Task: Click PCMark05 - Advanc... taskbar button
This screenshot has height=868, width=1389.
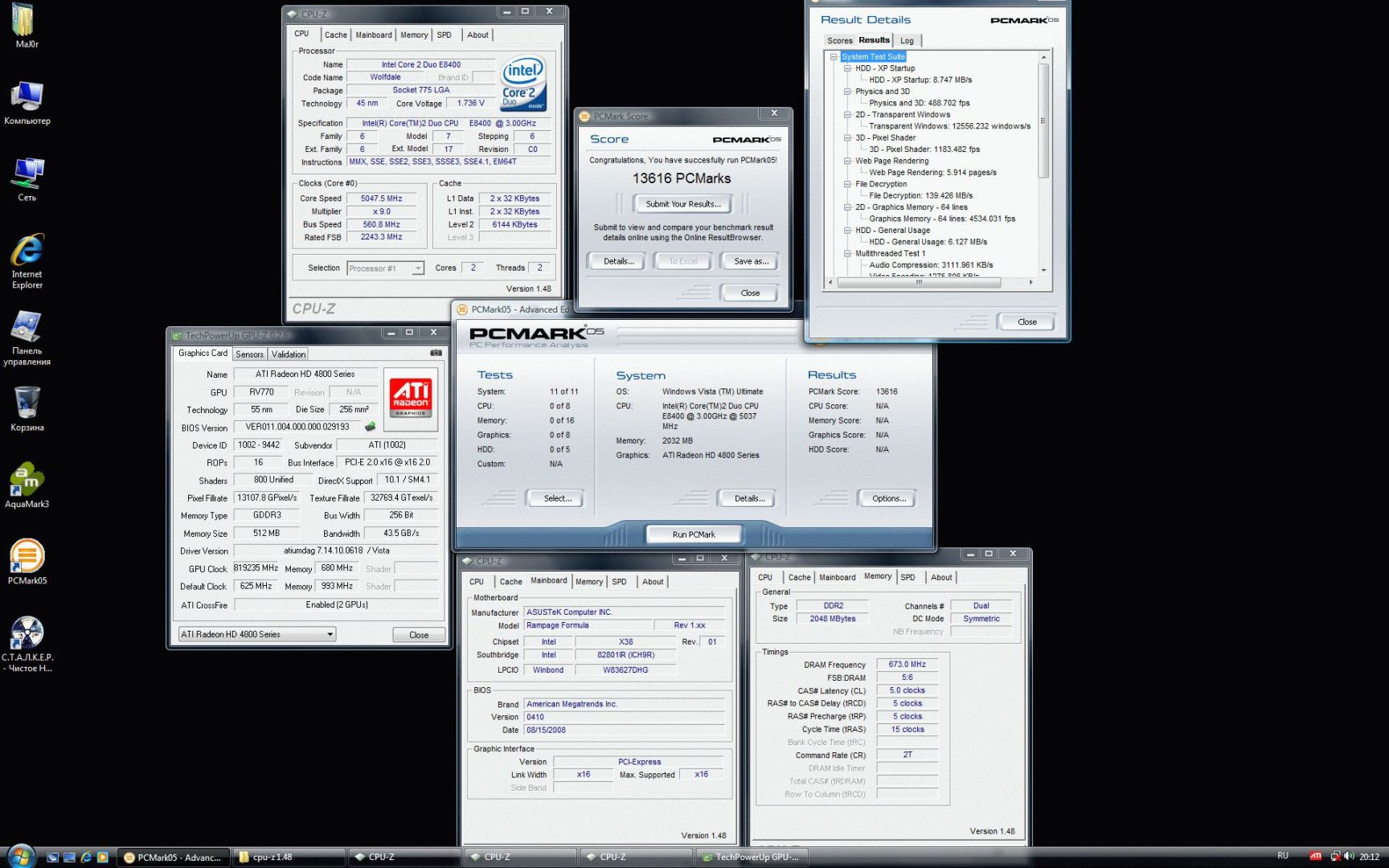Action: click(174, 858)
